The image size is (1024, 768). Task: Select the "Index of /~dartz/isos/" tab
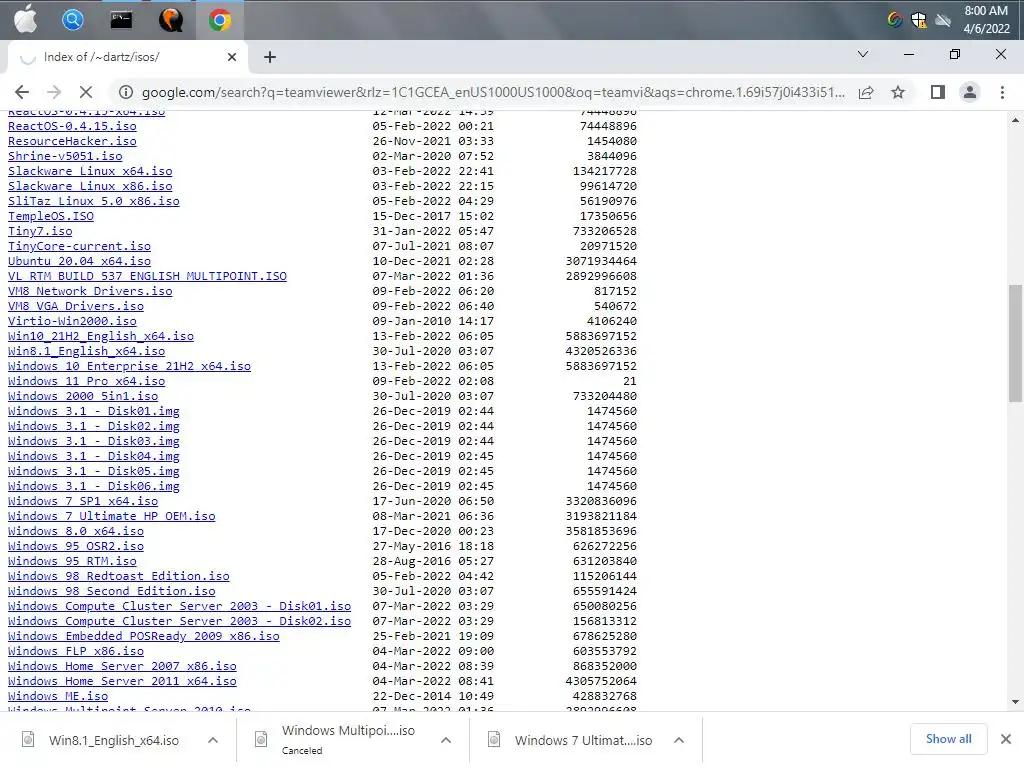(x=127, y=57)
